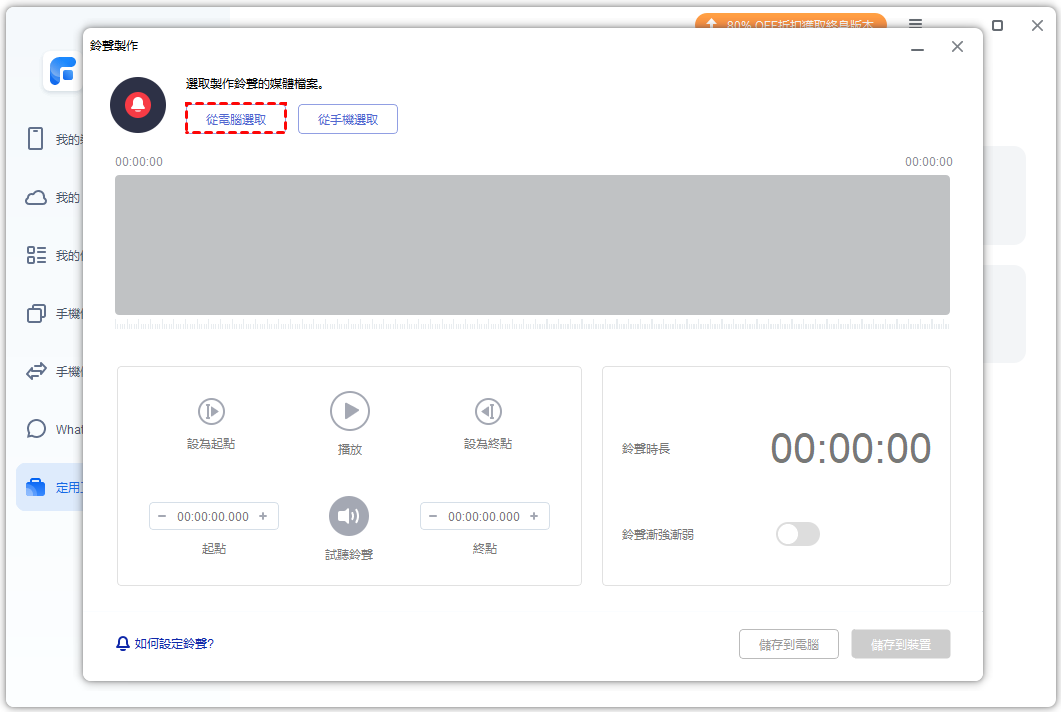Screen dimensions: 1061x712
Task: Click the 試聽鈴聲 speaker preview icon
Action: coord(349,516)
